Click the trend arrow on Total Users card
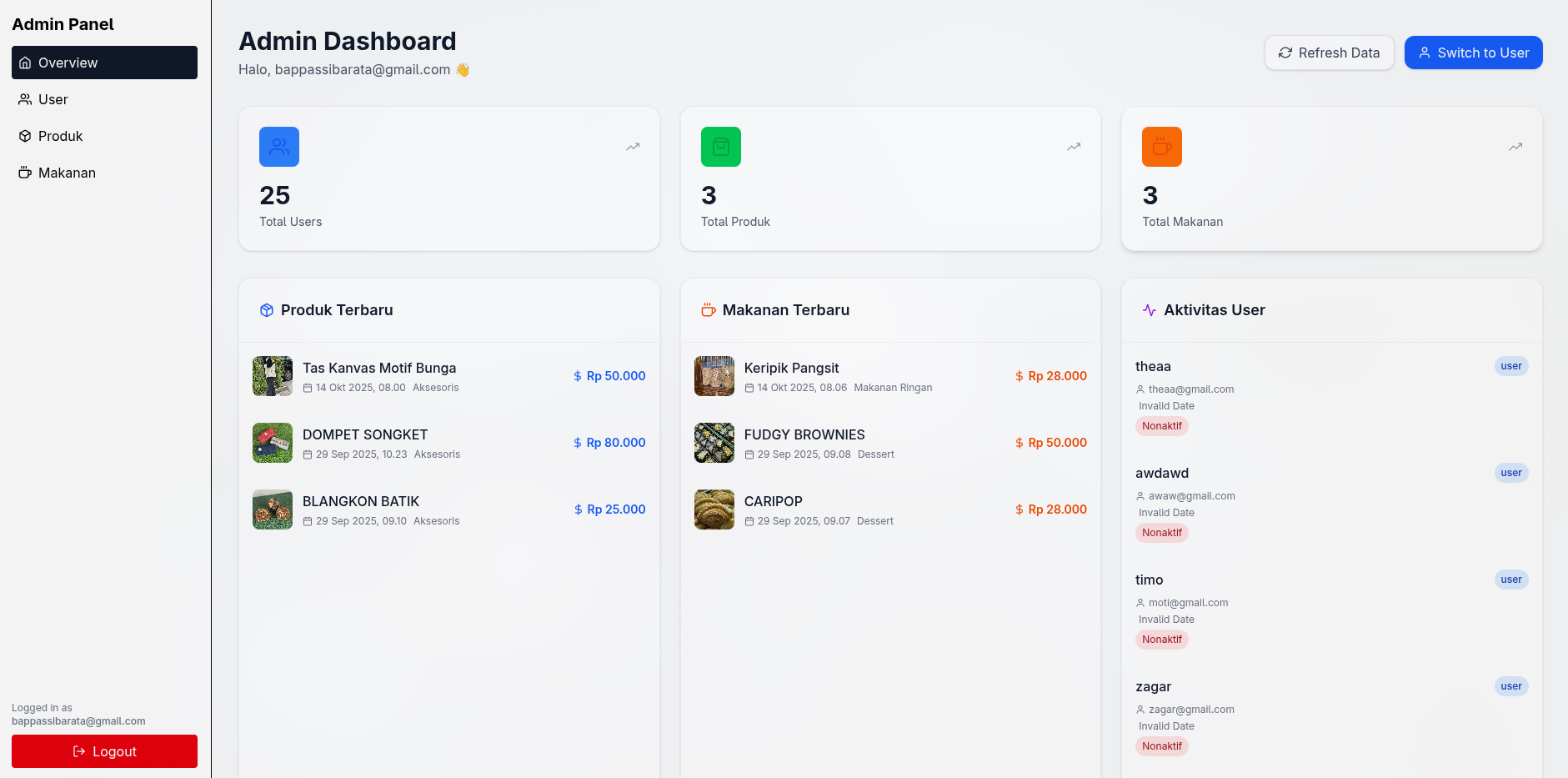The image size is (1568, 778). click(x=633, y=147)
